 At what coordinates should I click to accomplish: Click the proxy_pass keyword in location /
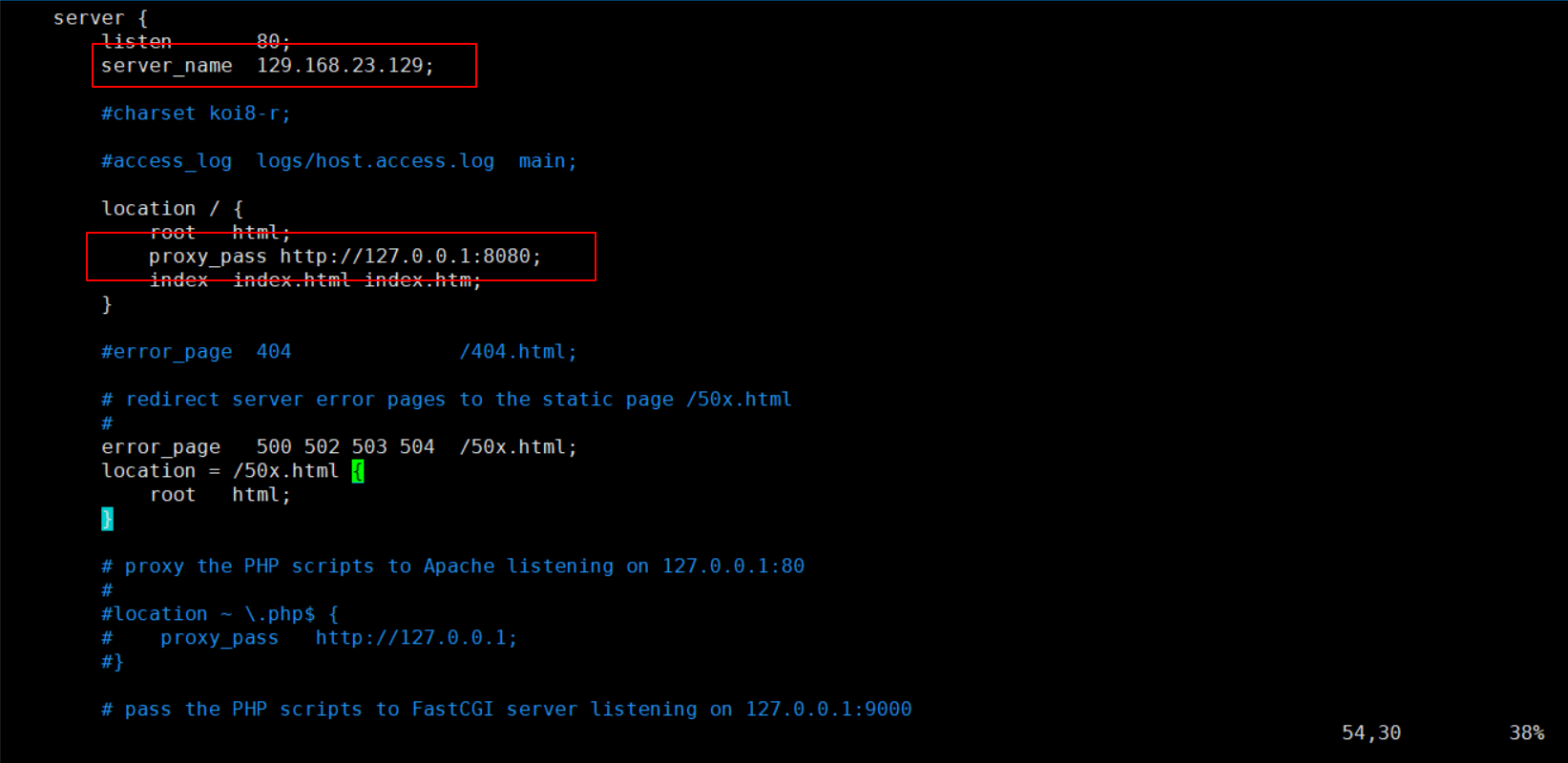click(x=208, y=257)
